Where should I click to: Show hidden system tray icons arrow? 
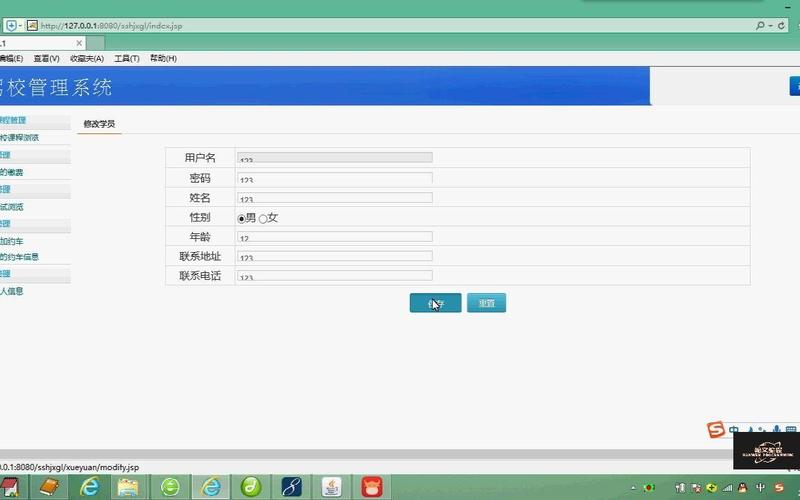[633, 488]
